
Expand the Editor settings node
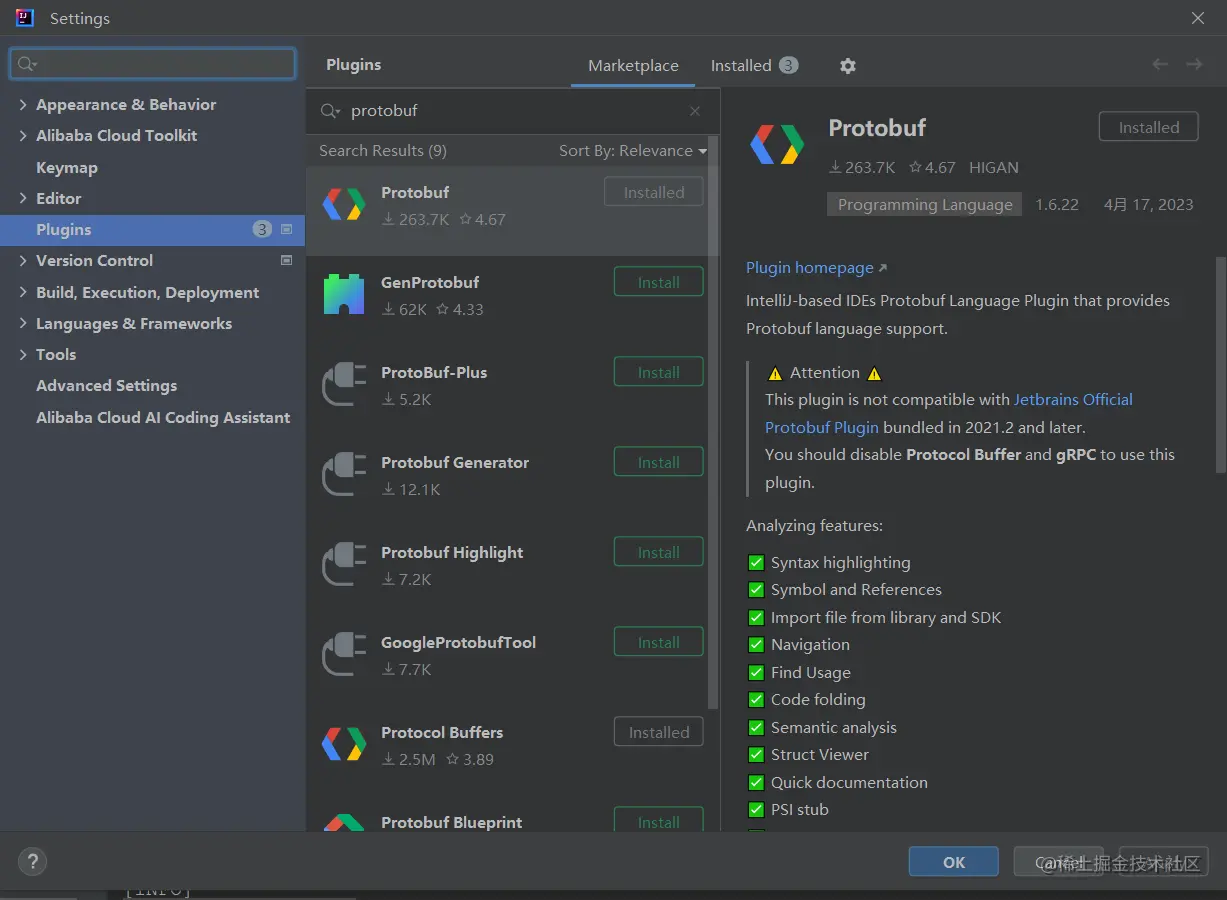coord(23,198)
